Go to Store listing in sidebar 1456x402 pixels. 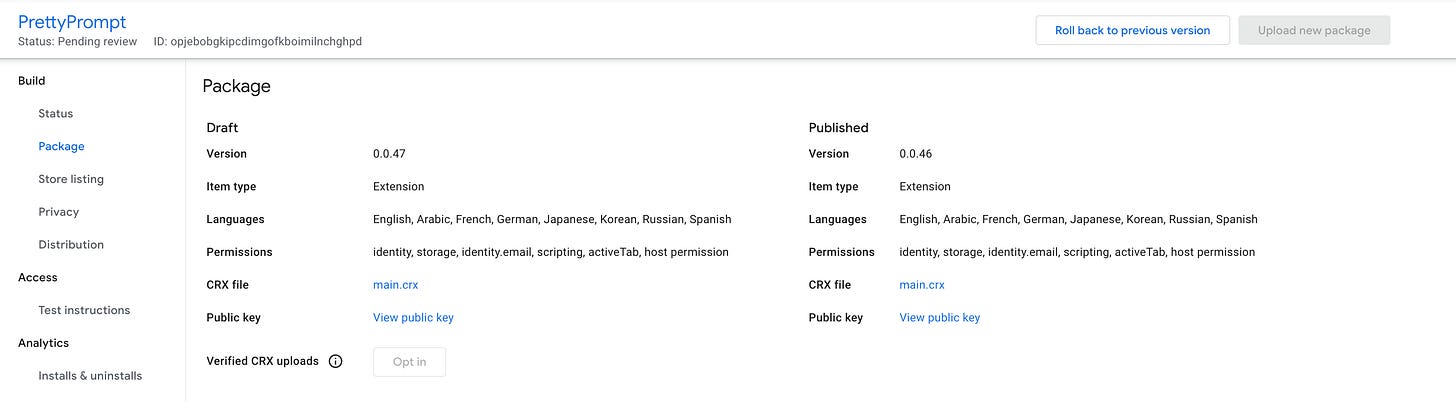pos(71,179)
